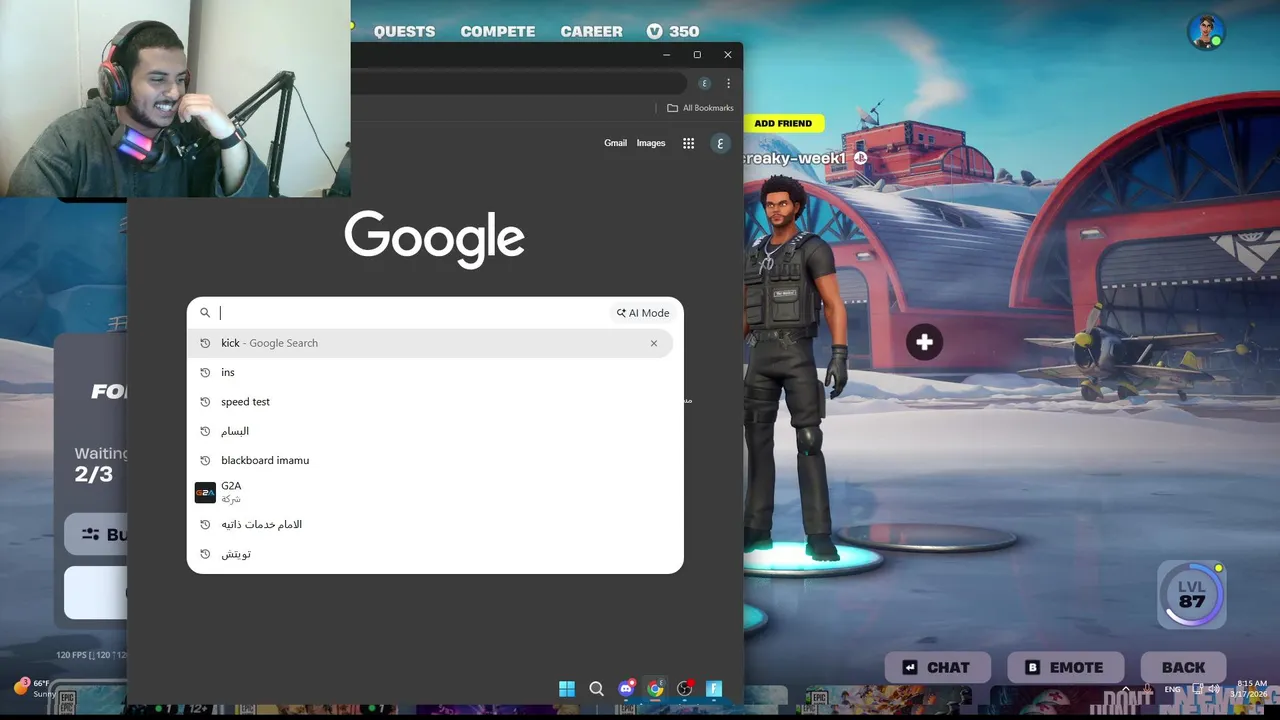The width and height of the screenshot is (1280, 720).
Task: Click the BACK button in Fortnite
Action: click(1184, 667)
